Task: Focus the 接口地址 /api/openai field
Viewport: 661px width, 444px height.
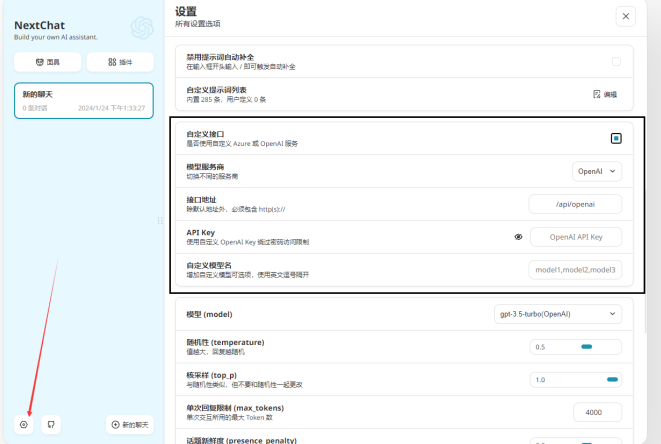Action: 575,204
